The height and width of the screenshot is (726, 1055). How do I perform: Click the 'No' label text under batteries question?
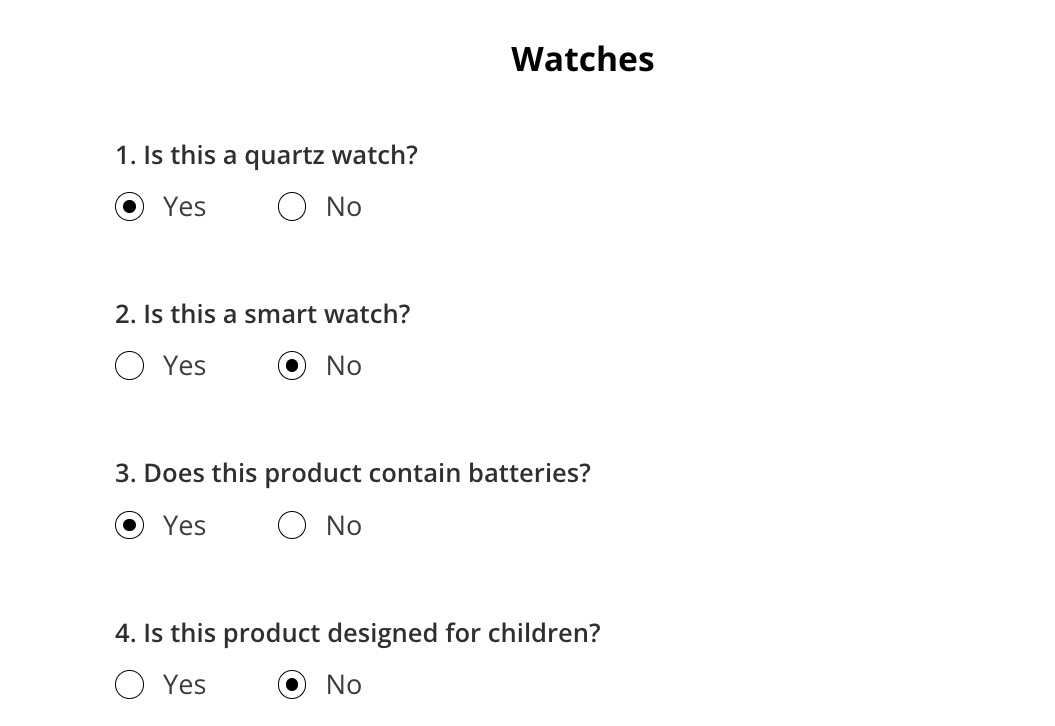coord(344,525)
